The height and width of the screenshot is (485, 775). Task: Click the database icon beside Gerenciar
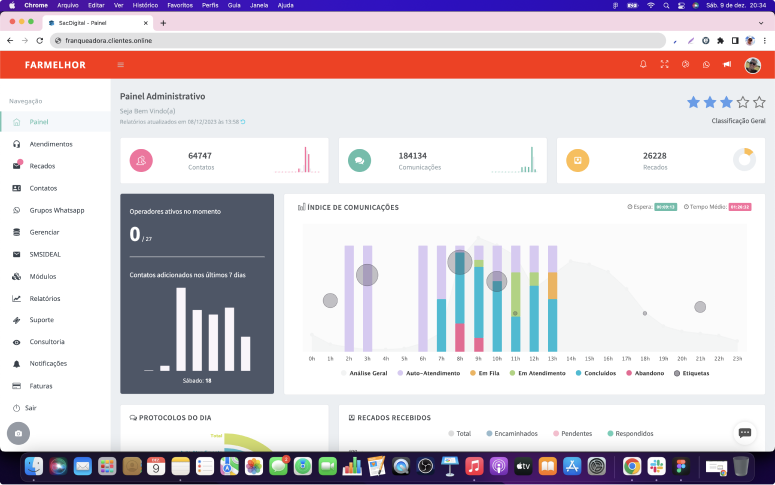pyautogui.click(x=16, y=232)
